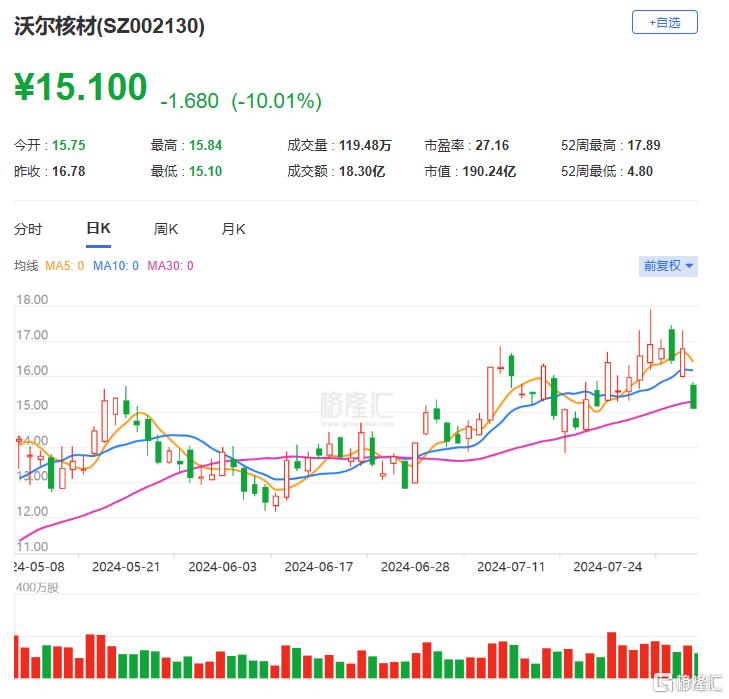The width and height of the screenshot is (729, 699).
Task: Click the 52-week low value 4.80
Action: click(x=640, y=171)
